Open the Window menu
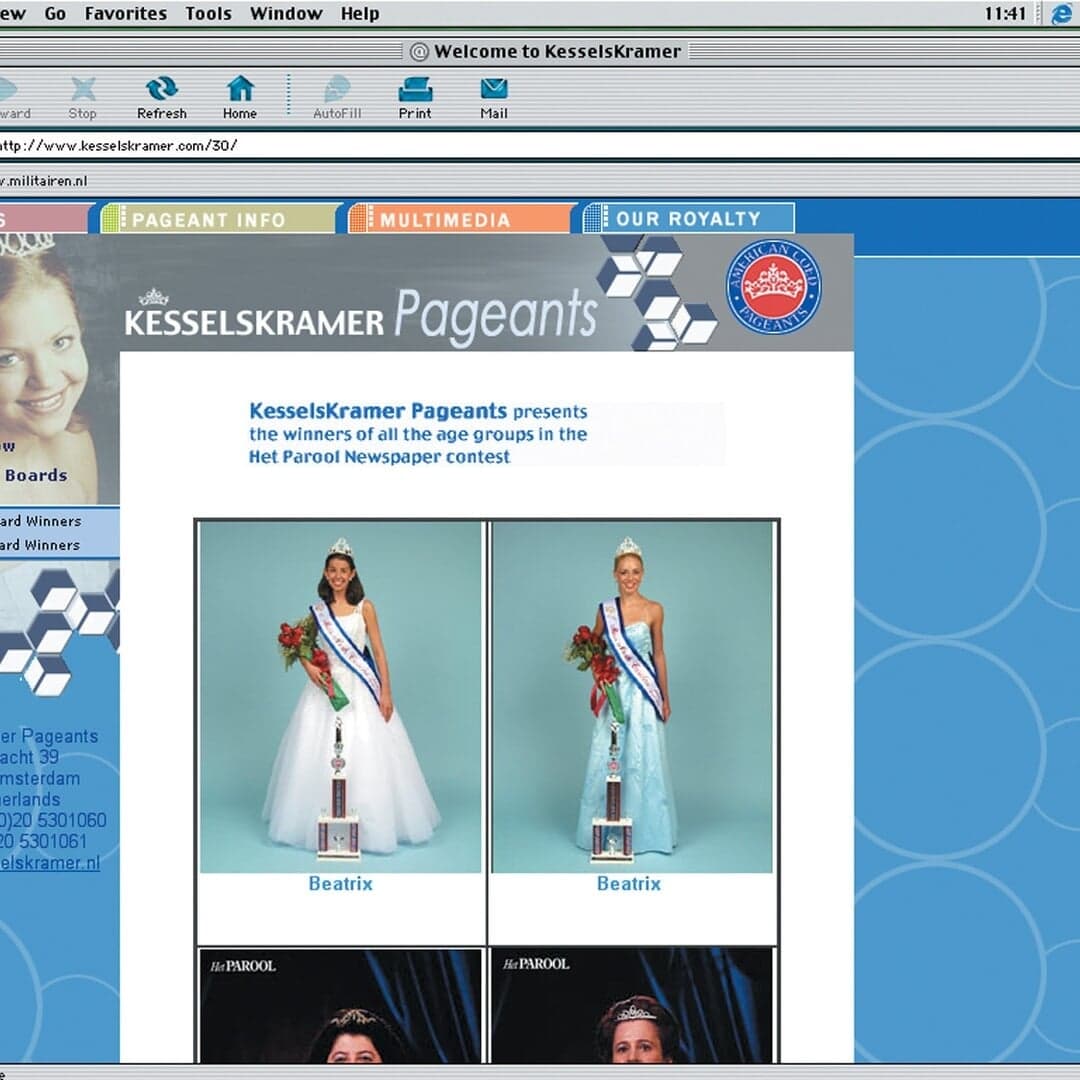 coord(287,13)
